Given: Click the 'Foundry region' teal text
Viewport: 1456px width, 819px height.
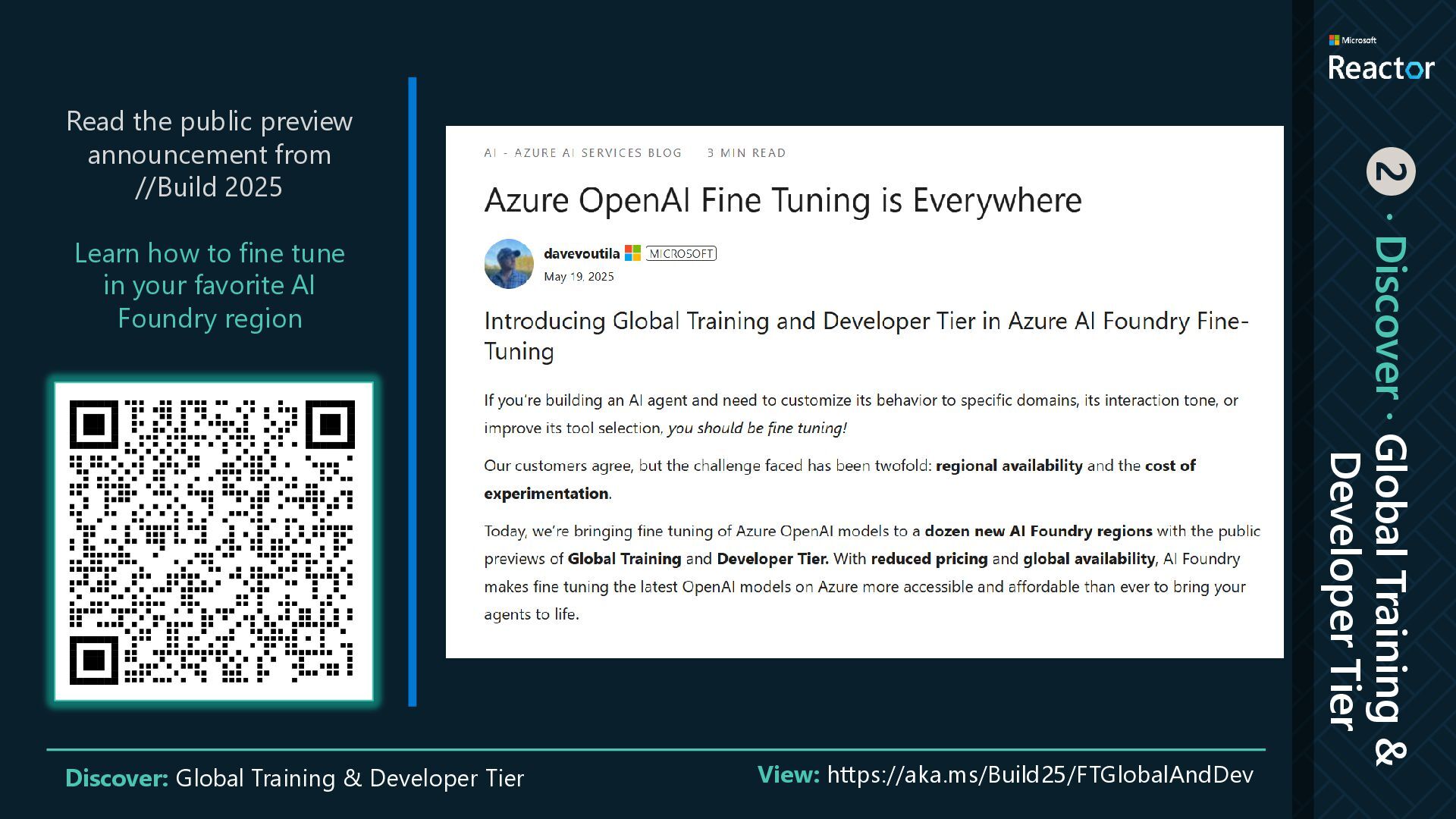Looking at the screenshot, I should tap(210, 318).
